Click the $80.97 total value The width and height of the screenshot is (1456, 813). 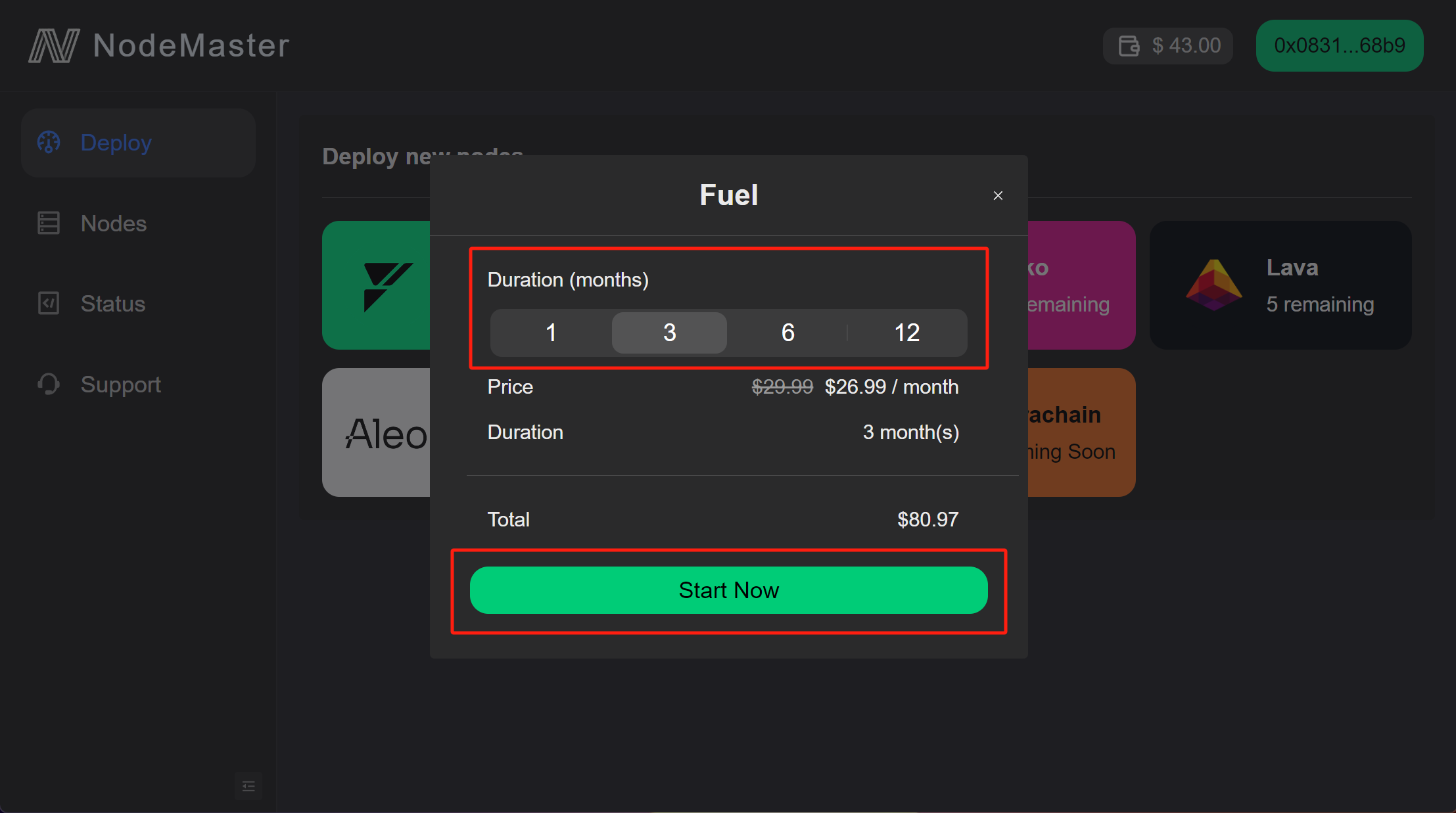point(928,519)
